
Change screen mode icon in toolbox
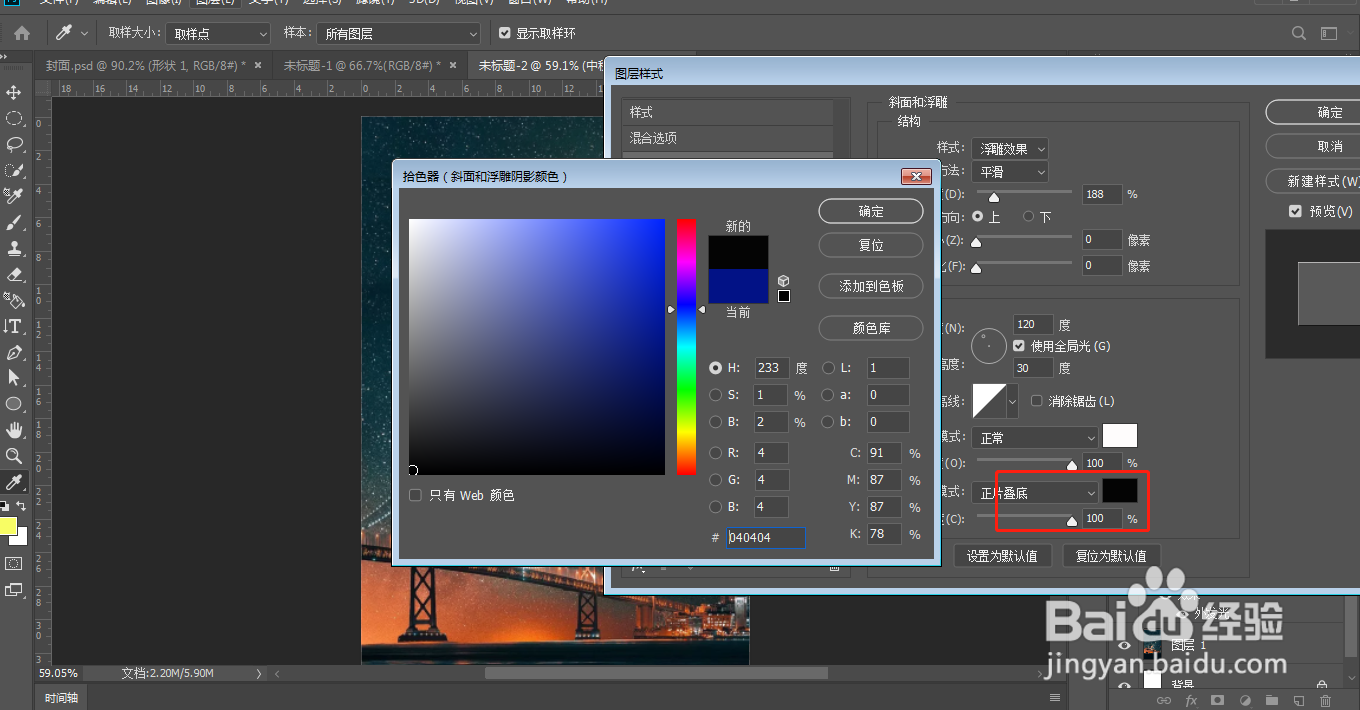(x=14, y=590)
